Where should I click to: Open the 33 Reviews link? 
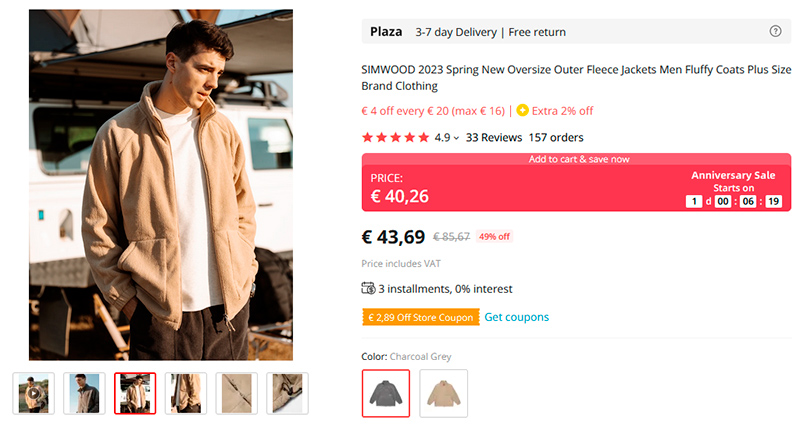494,137
